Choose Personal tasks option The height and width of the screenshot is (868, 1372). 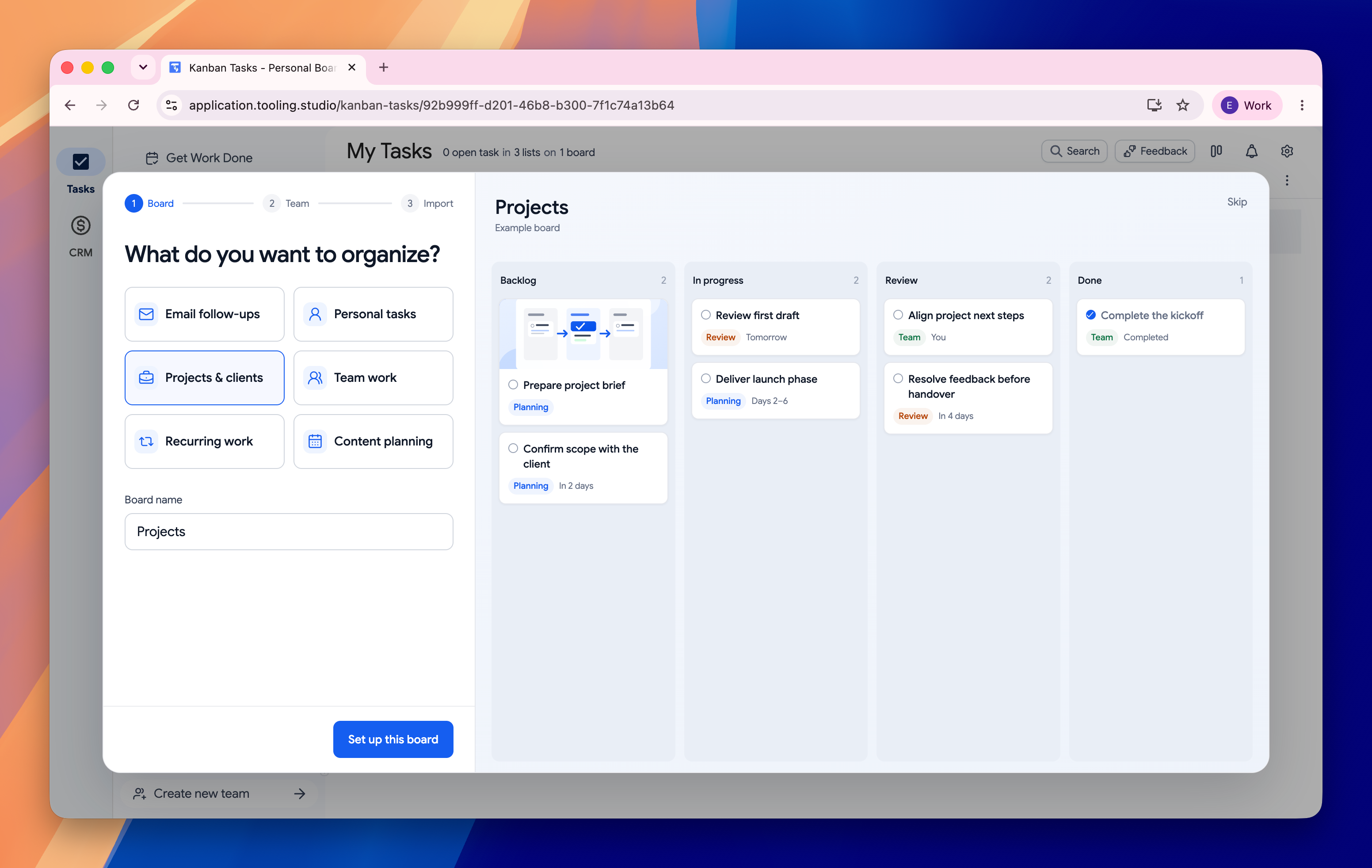coord(373,314)
